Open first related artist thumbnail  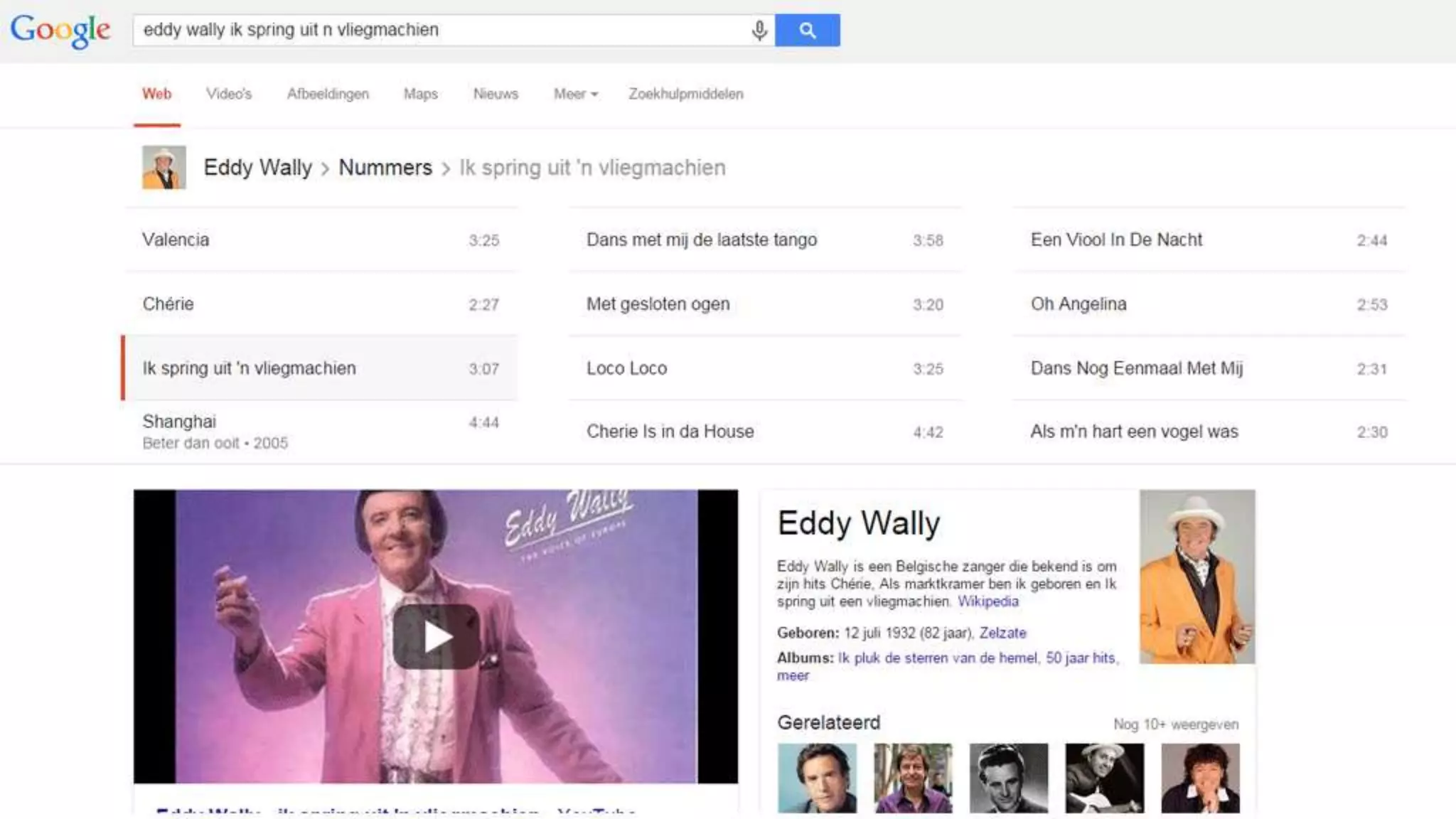click(x=817, y=778)
